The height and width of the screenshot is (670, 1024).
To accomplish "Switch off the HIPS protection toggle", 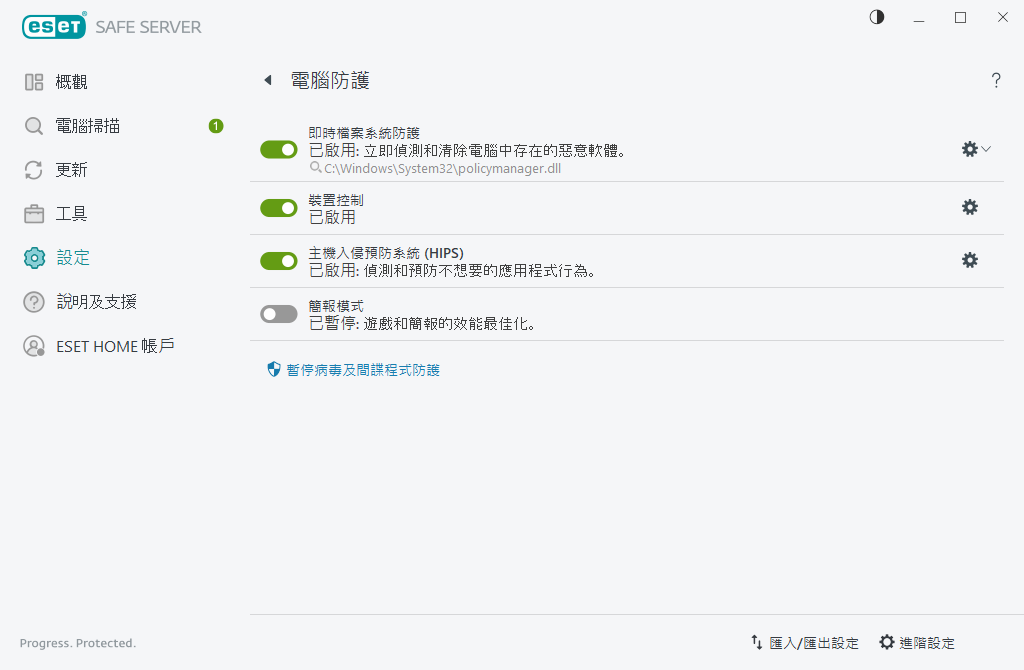I will [279, 261].
